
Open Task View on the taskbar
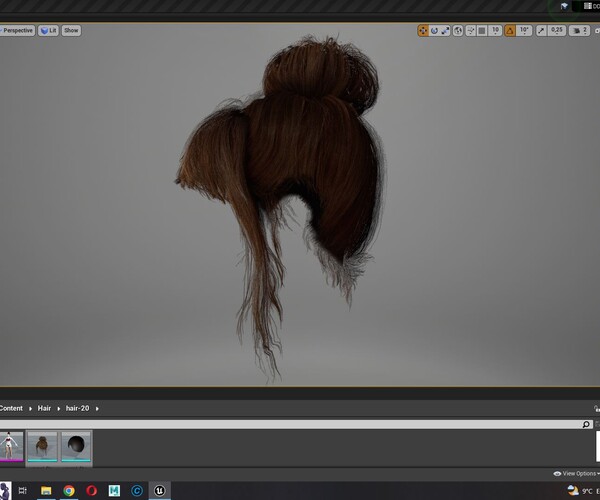coord(23,490)
